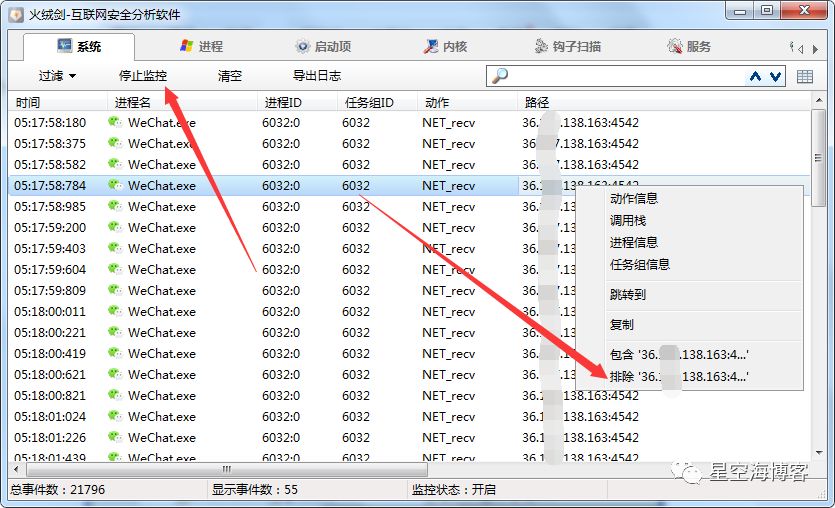The height and width of the screenshot is (508, 835).
Task: Sort by 进程名 column header
Action: pyautogui.click(x=182, y=102)
